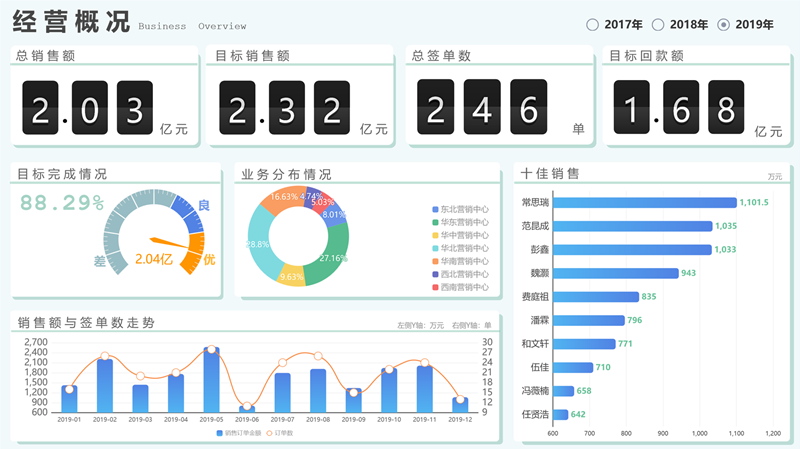Select the 常思瑞 bar in top sales
800x449 pixels.
coord(644,203)
